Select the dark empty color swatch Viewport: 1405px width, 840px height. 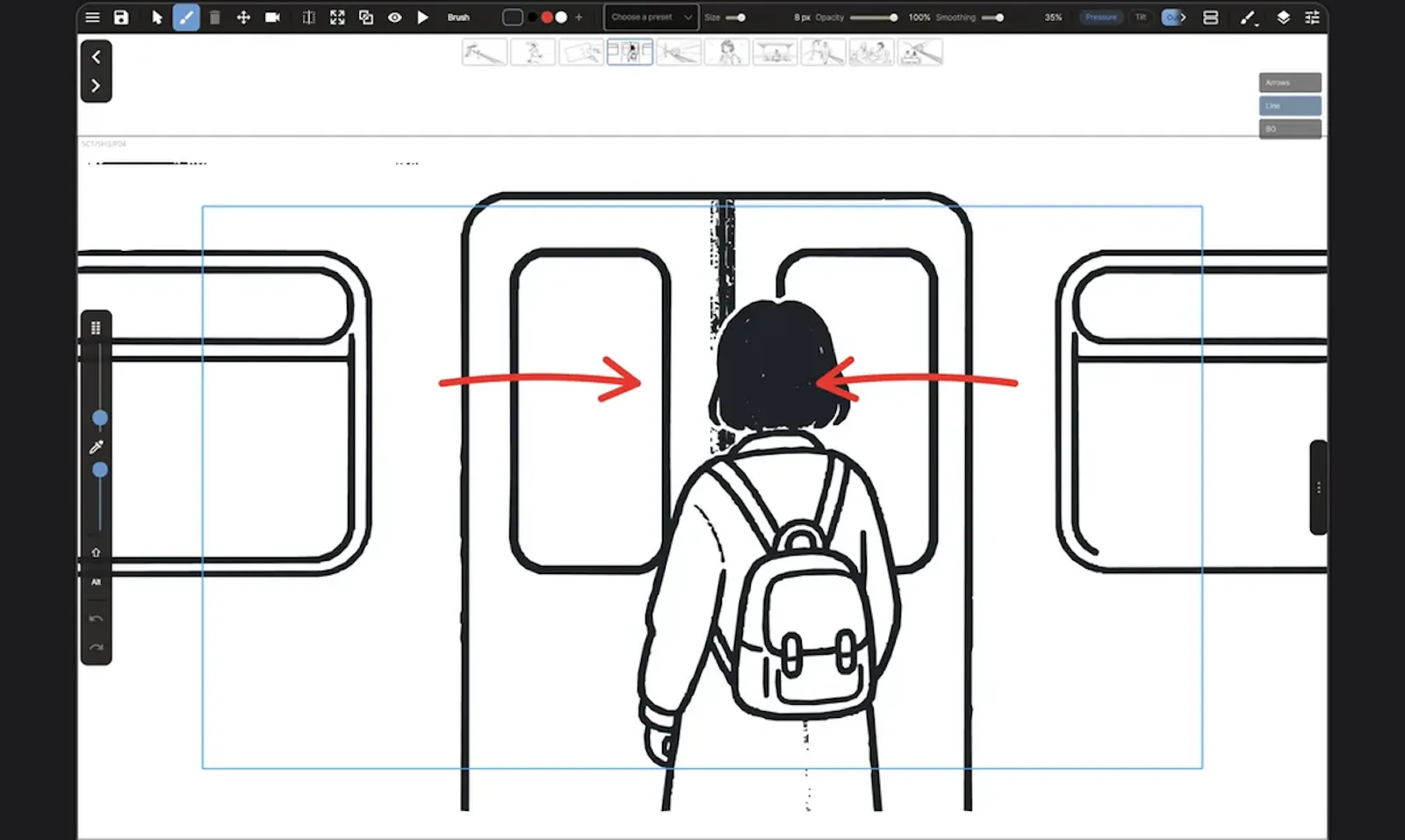[513, 18]
